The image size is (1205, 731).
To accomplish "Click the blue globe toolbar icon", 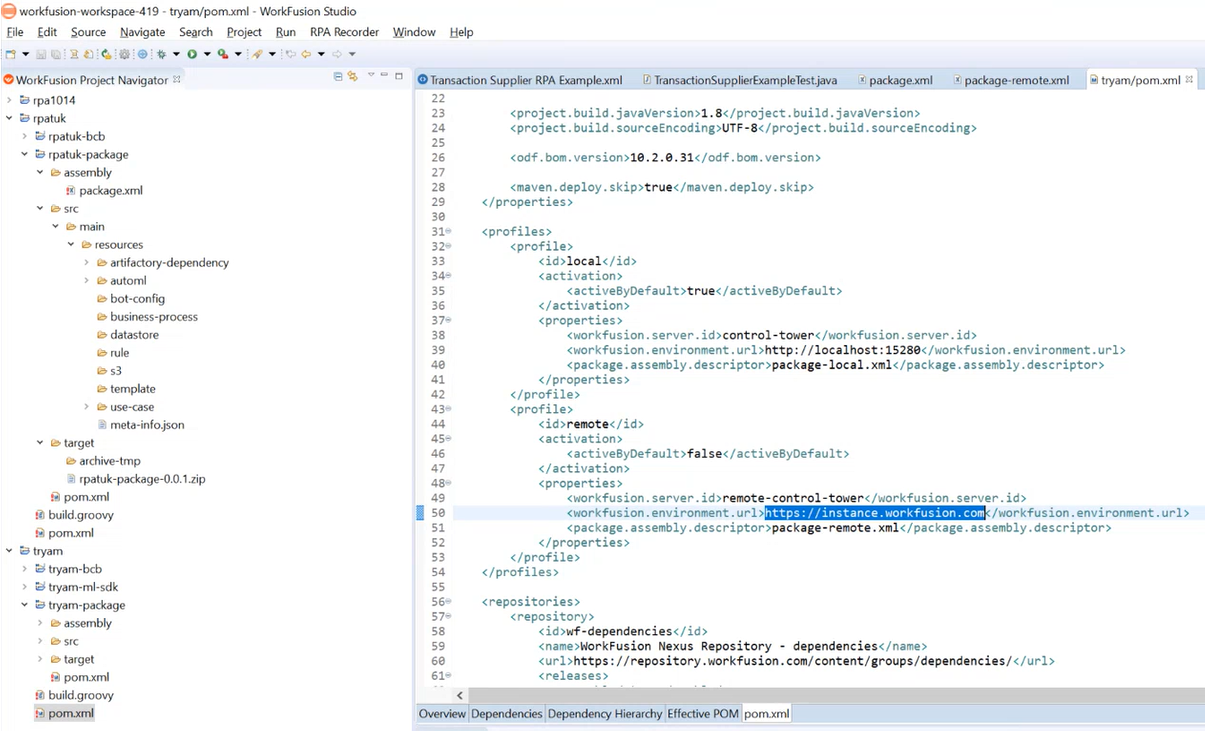I will tap(142, 54).
